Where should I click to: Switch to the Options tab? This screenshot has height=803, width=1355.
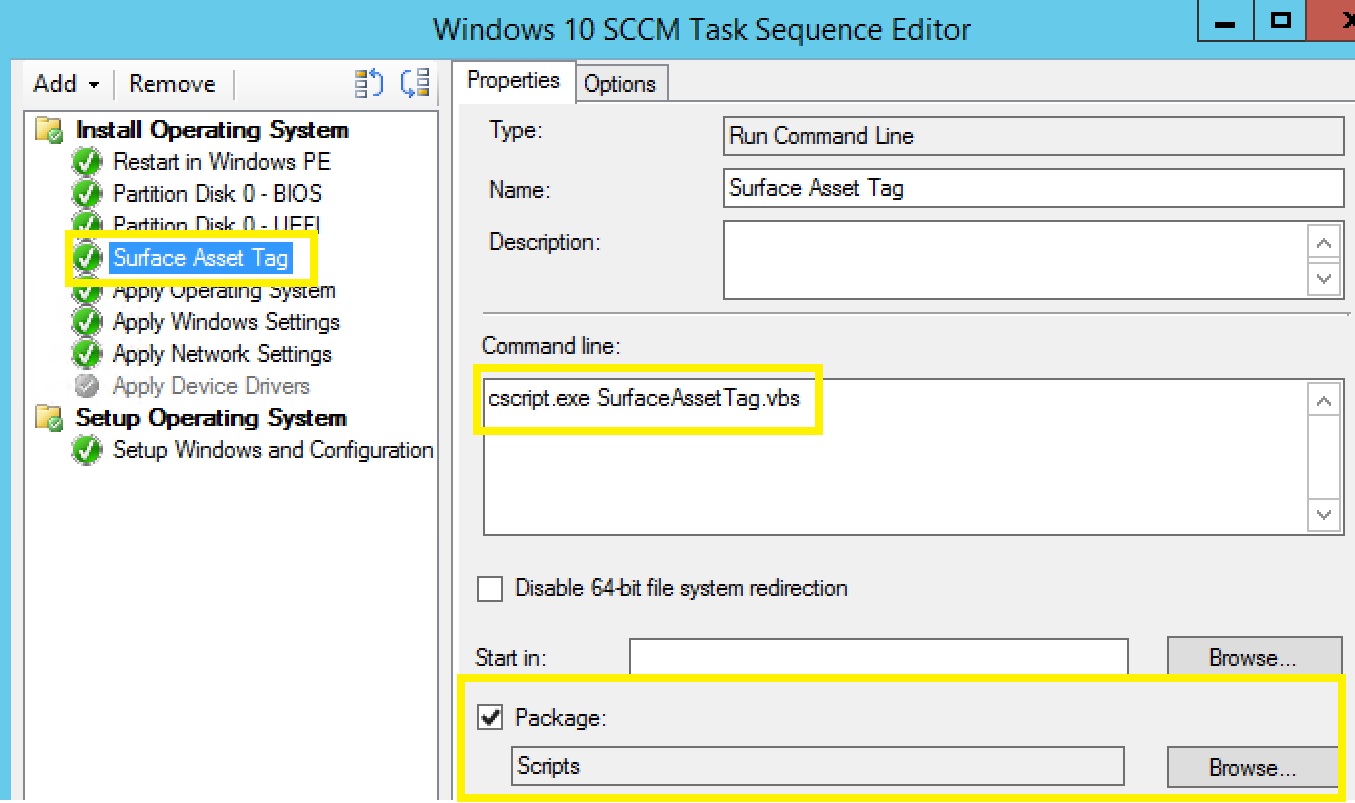620,84
